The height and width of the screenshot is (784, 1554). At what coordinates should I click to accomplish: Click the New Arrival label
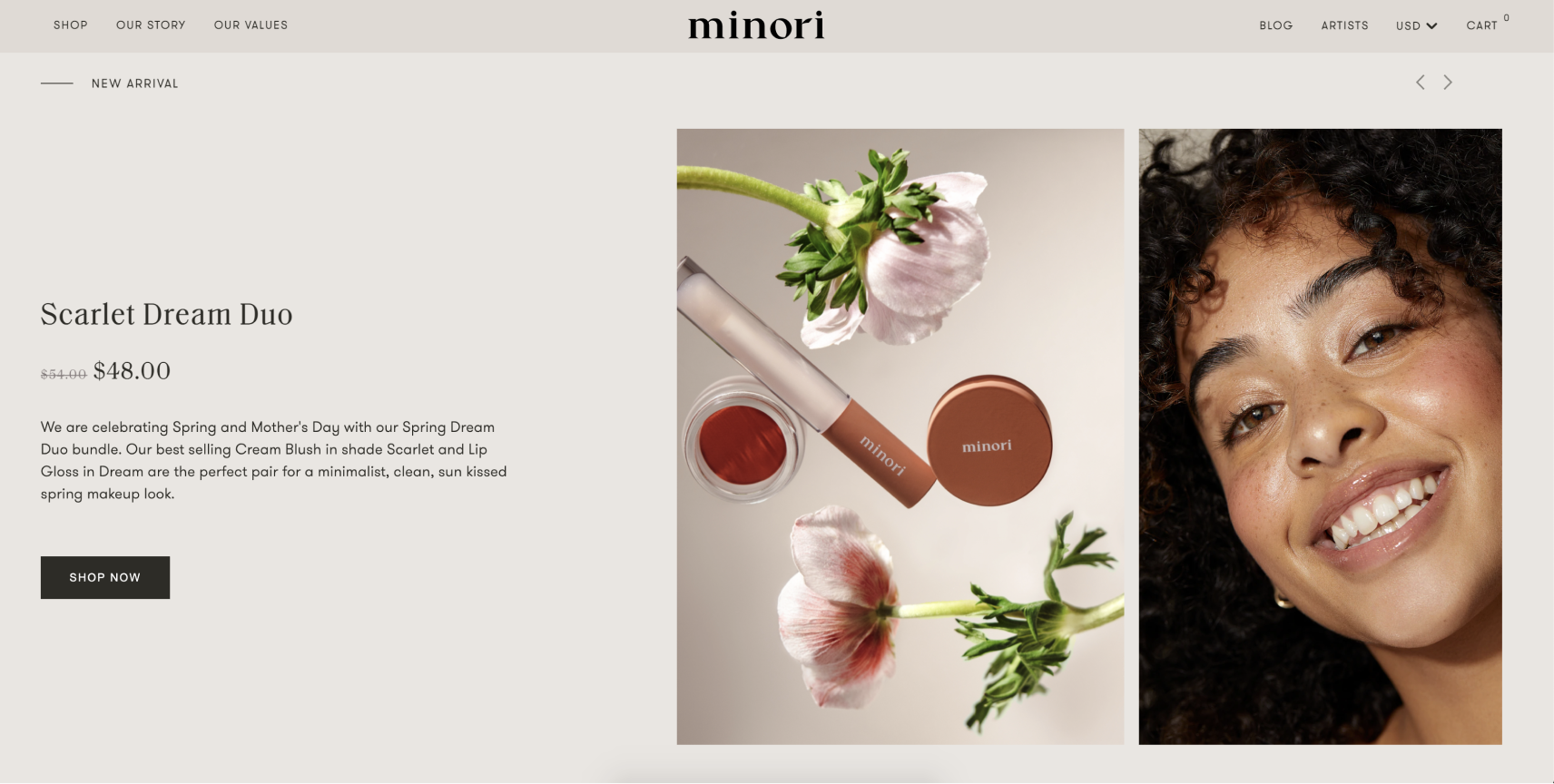[x=134, y=83]
